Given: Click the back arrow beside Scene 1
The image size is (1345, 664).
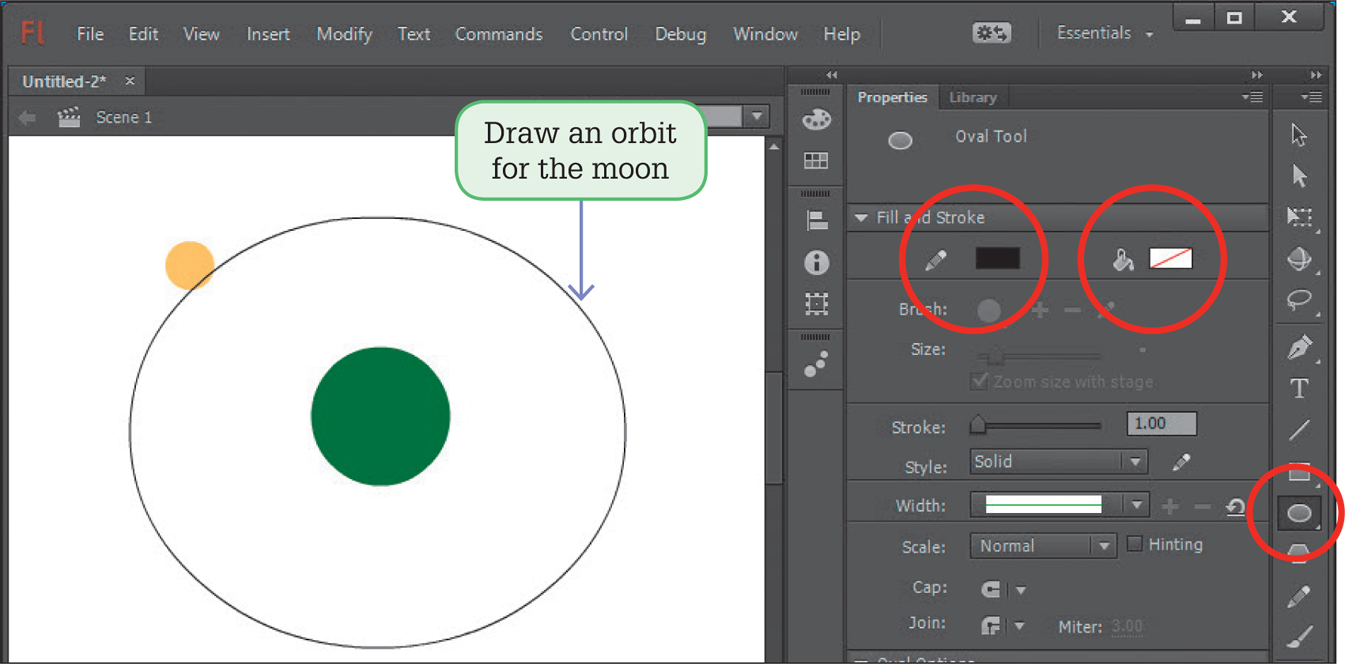Looking at the screenshot, I should click(x=27, y=118).
